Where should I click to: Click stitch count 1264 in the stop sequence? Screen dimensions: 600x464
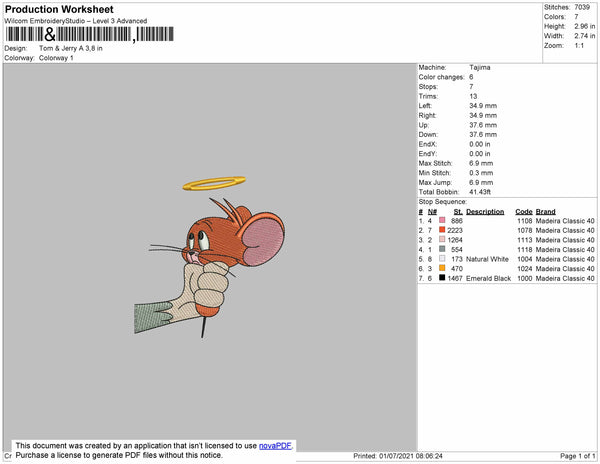(455, 240)
